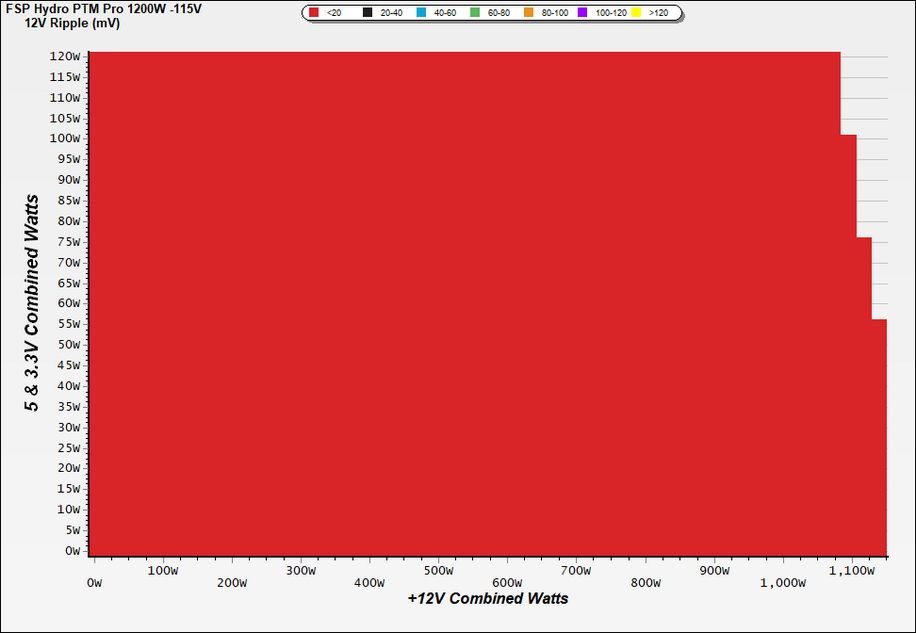Click the '55W' y-axis label
This screenshot has width=916, height=633.
point(68,324)
